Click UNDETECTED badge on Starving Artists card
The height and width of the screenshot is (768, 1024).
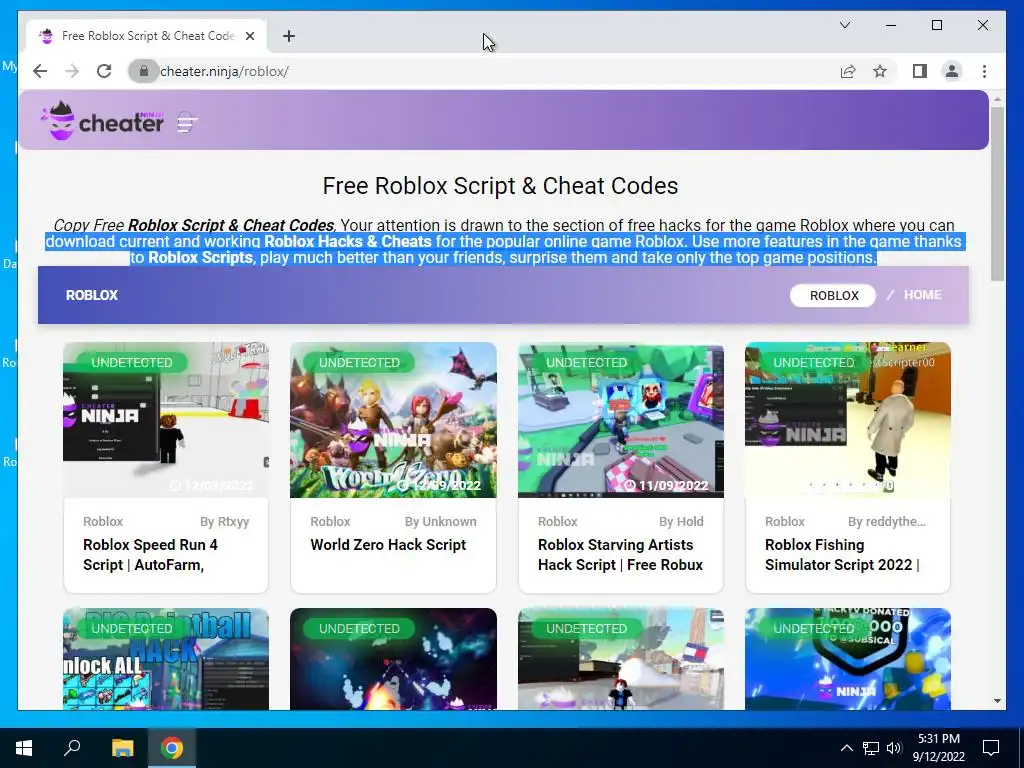tap(586, 362)
